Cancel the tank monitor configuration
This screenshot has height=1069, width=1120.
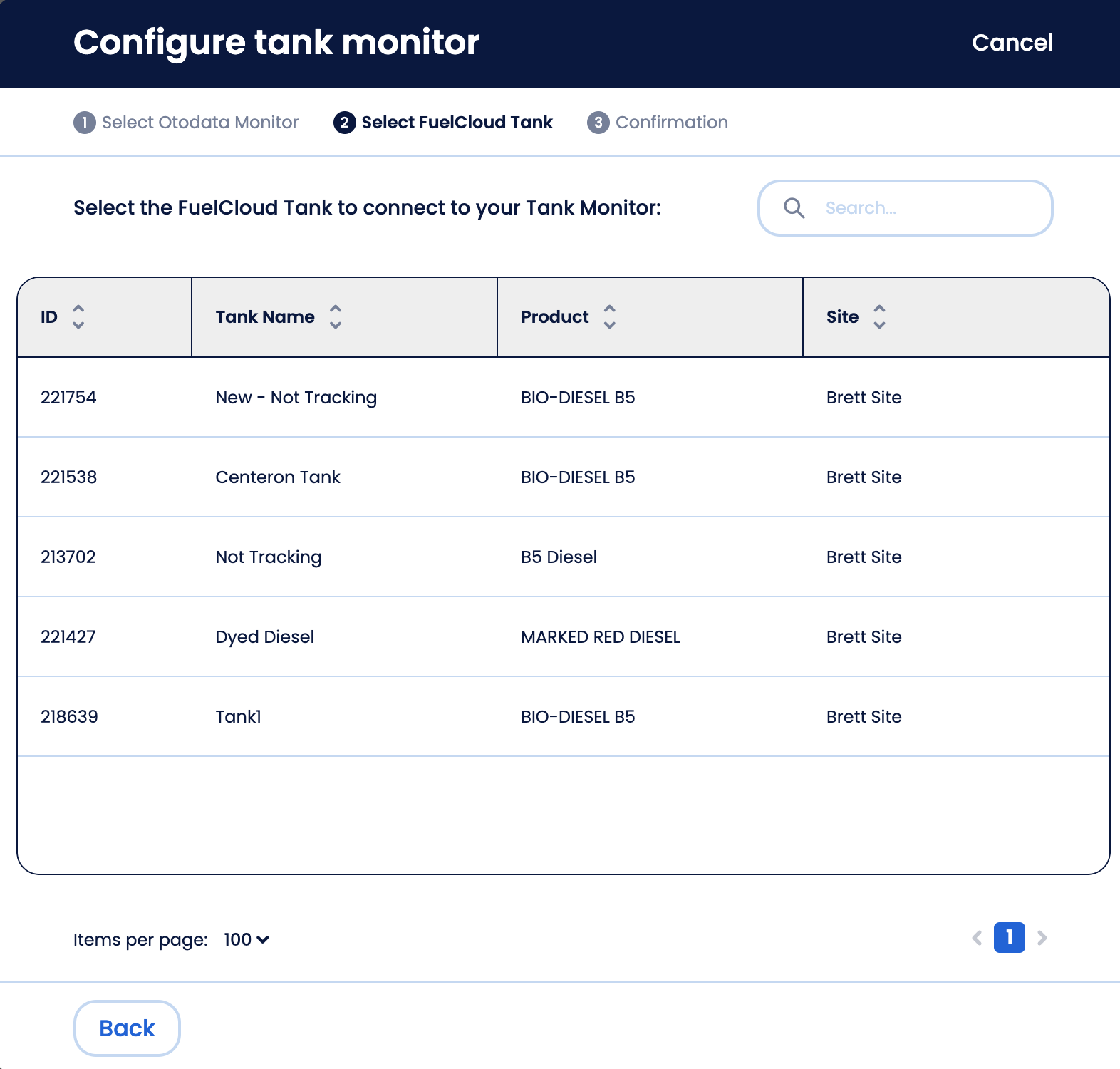[x=1012, y=43]
